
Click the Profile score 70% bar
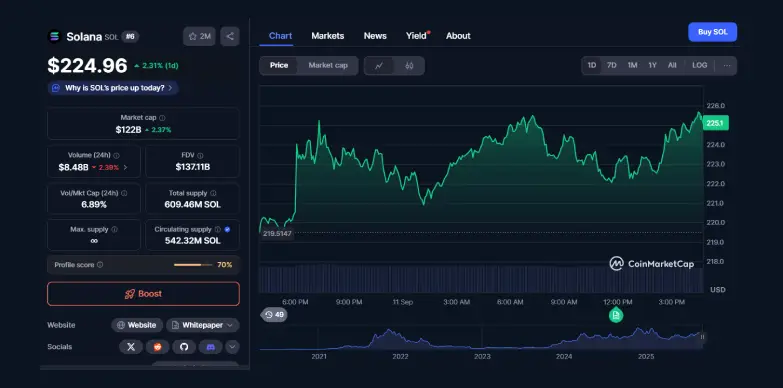pos(193,265)
